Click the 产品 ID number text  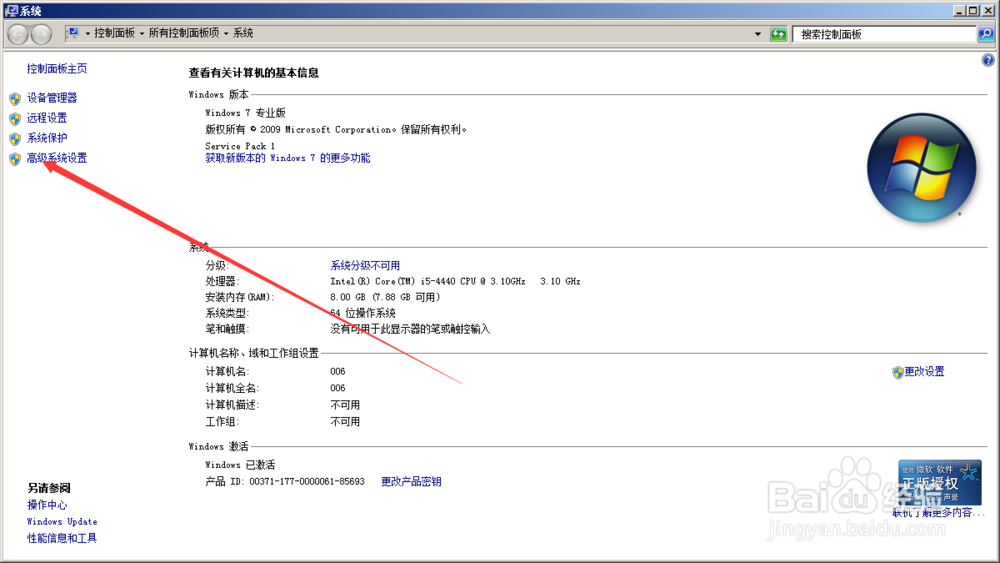tap(307, 481)
